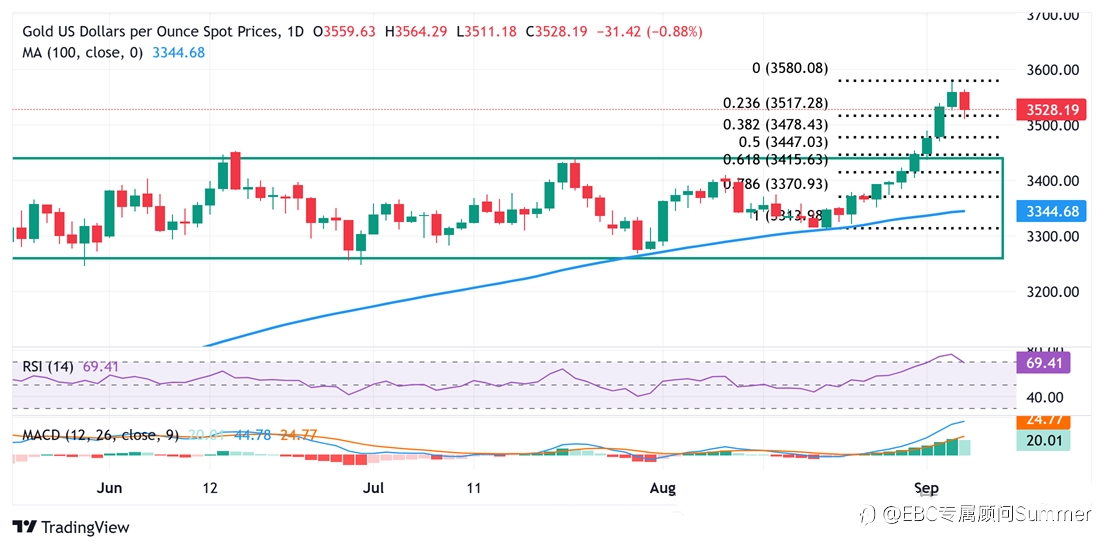Click the Sep label on the time axis
The image size is (1104, 549).
click(927, 487)
